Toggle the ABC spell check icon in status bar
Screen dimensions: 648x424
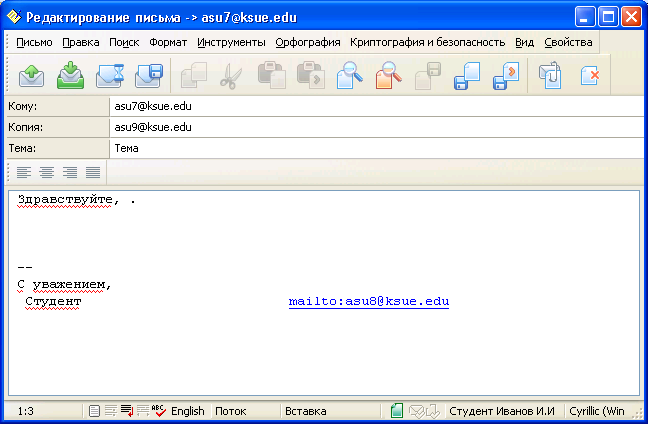(x=158, y=411)
